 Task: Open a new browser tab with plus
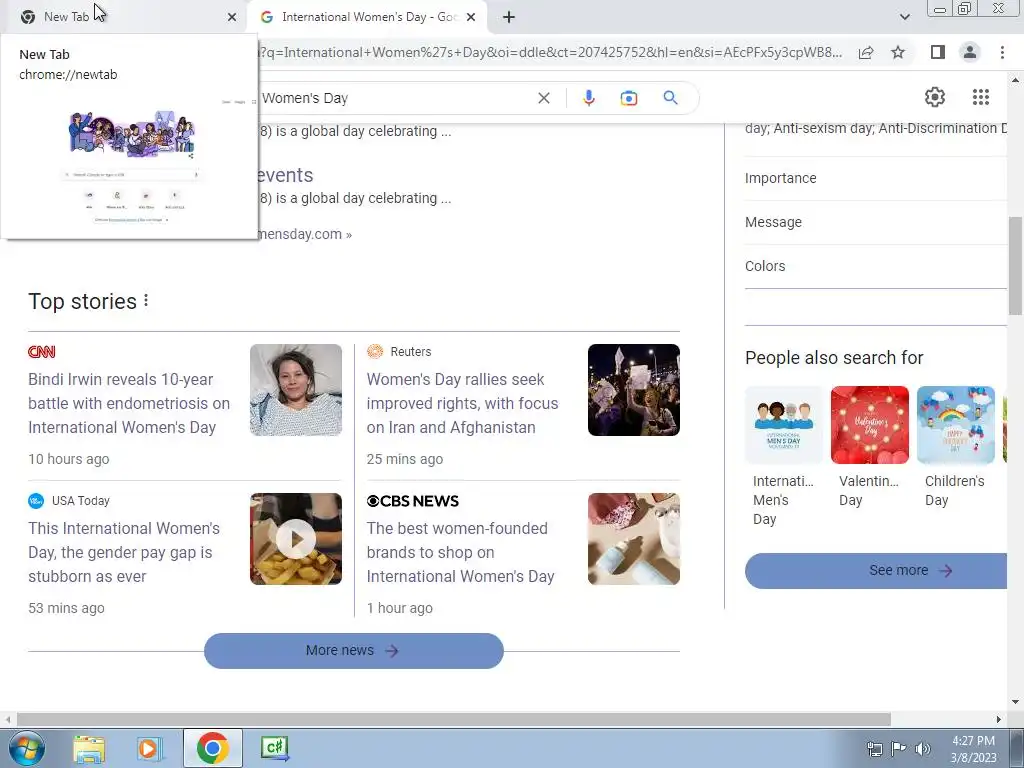coord(509,18)
